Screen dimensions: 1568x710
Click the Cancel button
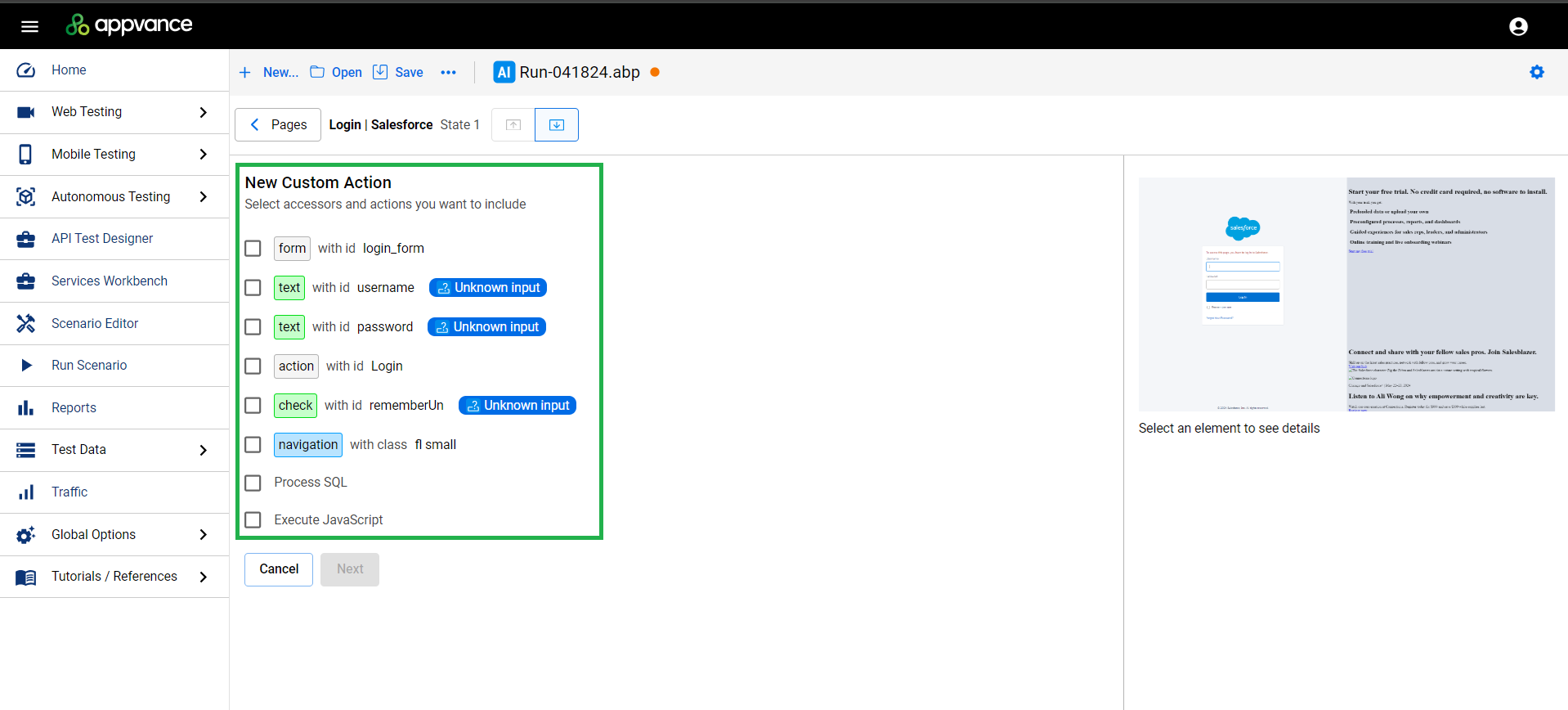point(279,569)
